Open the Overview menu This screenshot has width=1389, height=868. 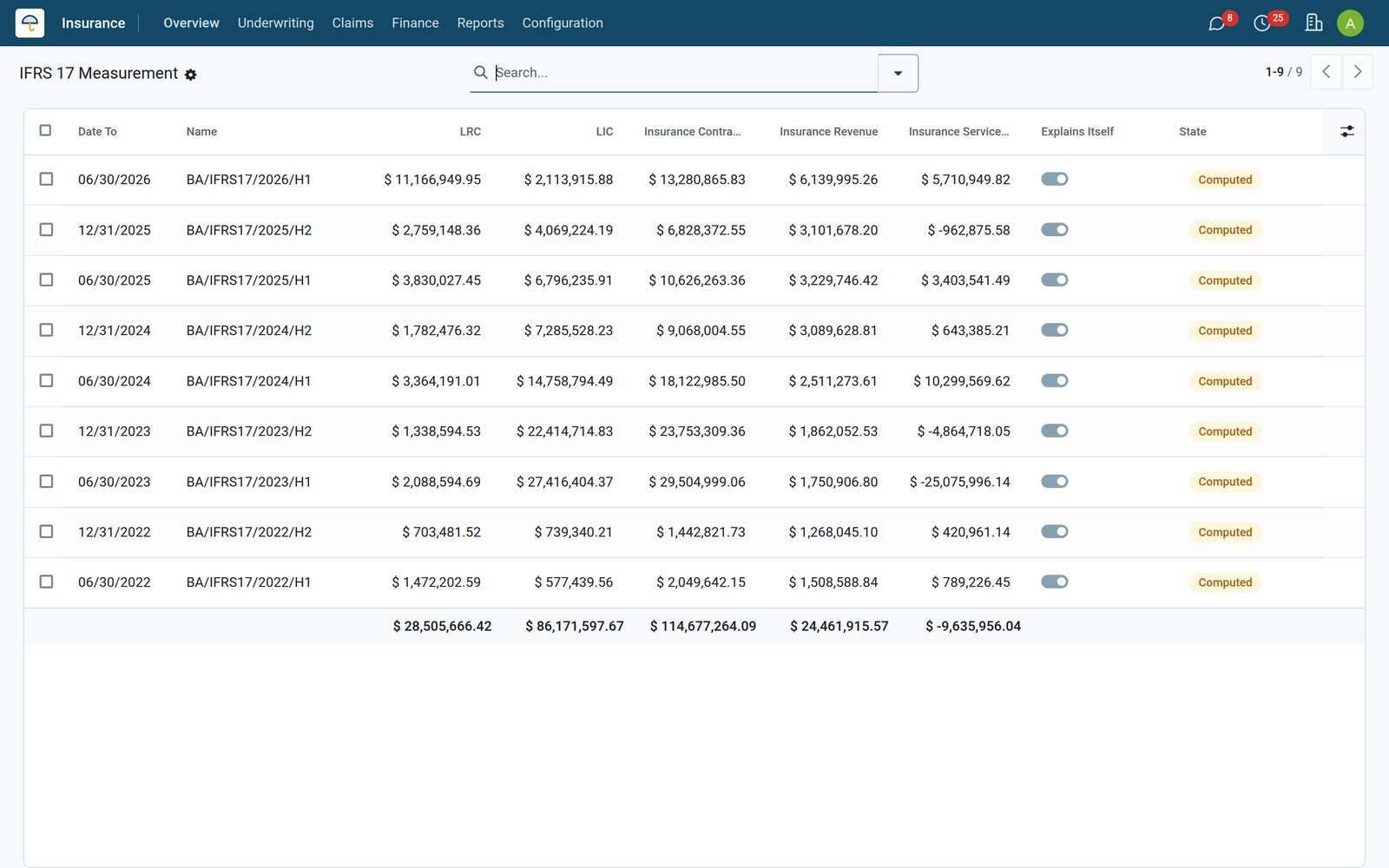pyautogui.click(x=191, y=23)
